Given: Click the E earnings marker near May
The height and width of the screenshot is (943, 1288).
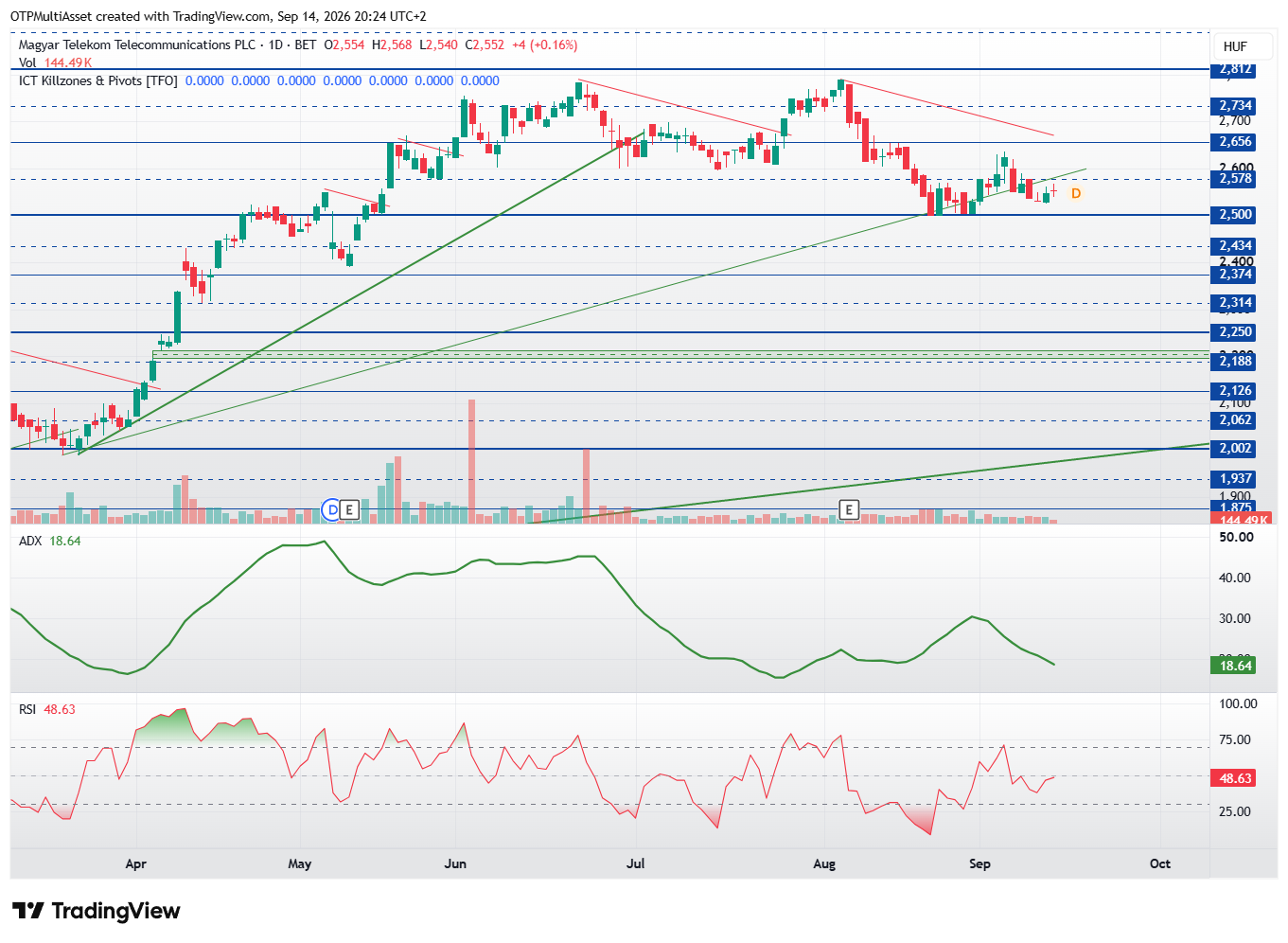Looking at the screenshot, I should point(349,510).
